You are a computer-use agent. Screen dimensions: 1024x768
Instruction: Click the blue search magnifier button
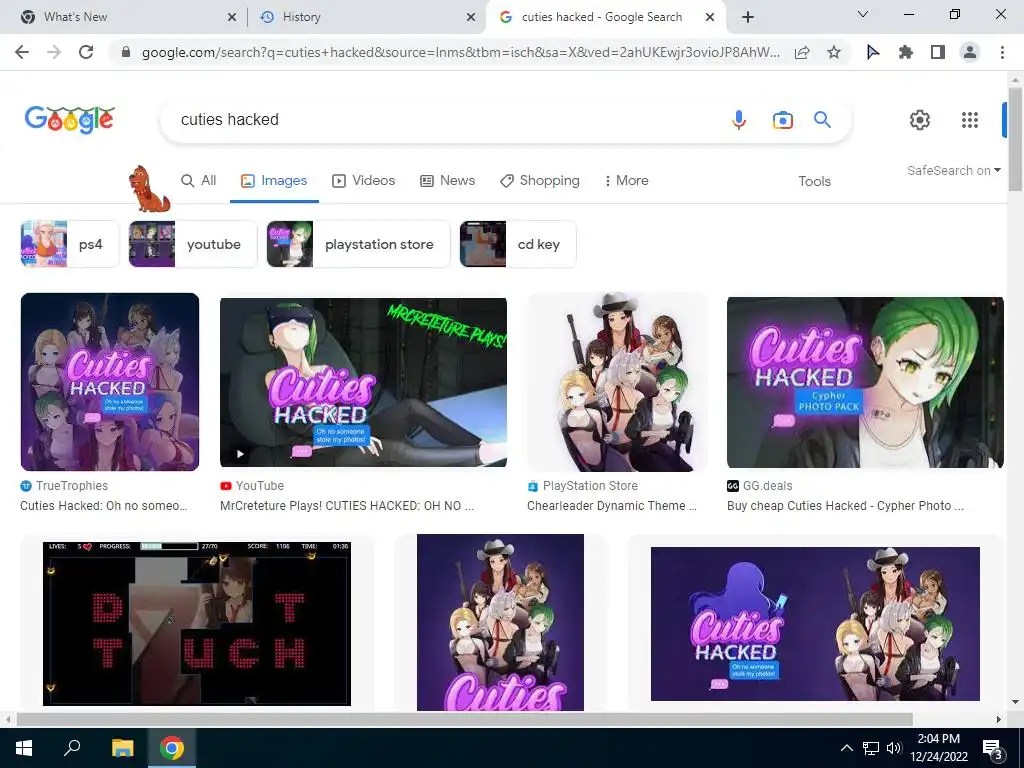822,120
